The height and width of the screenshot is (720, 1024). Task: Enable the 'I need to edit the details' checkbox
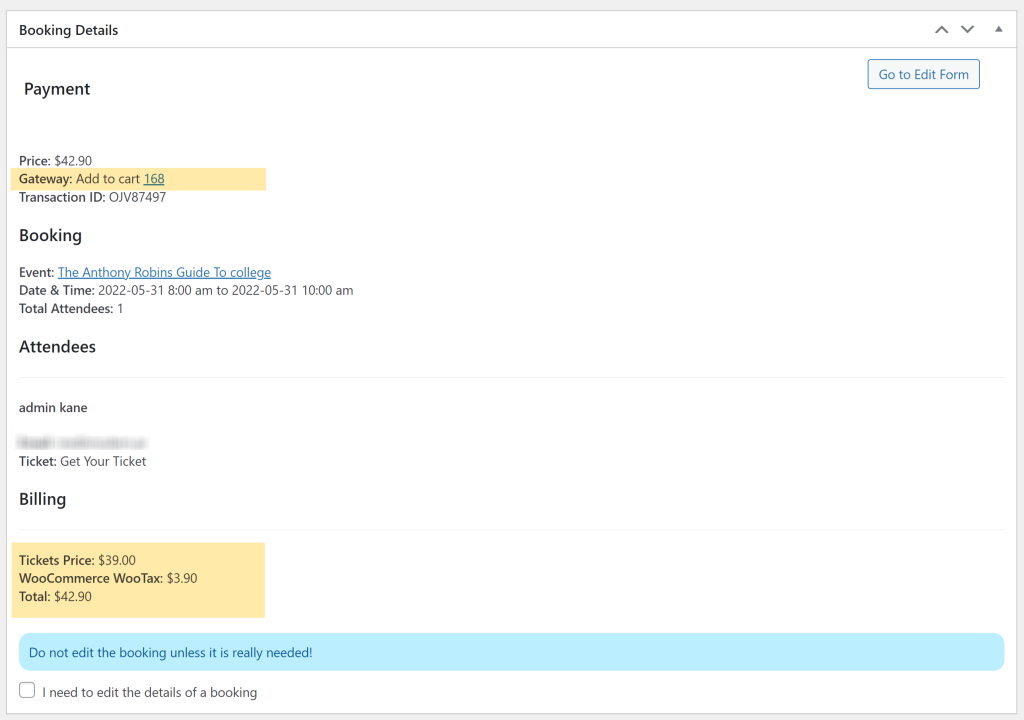point(26,690)
